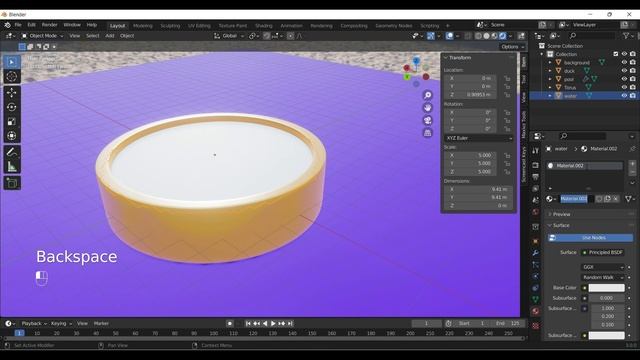Toggle Collection exclude checkbox in outliner

click(x=616, y=54)
